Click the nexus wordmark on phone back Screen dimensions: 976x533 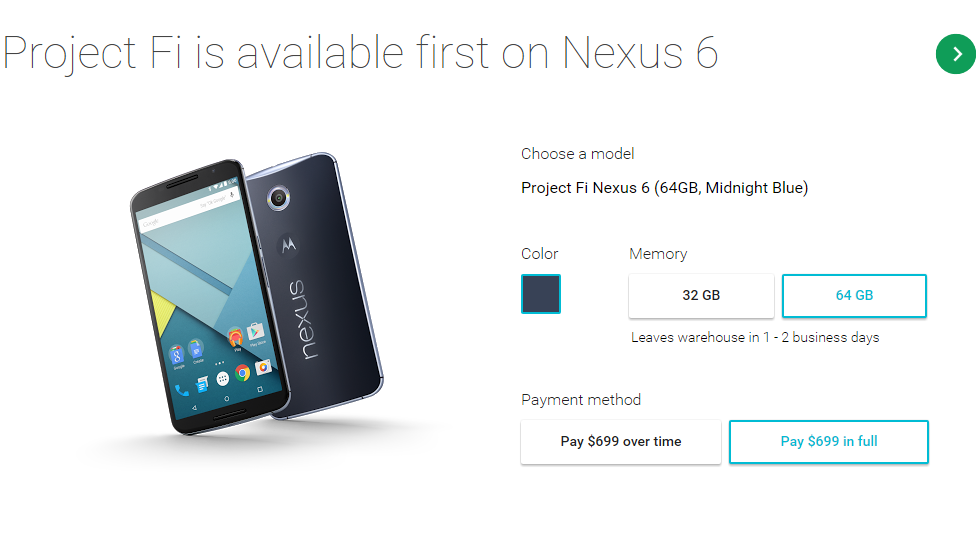(305, 319)
